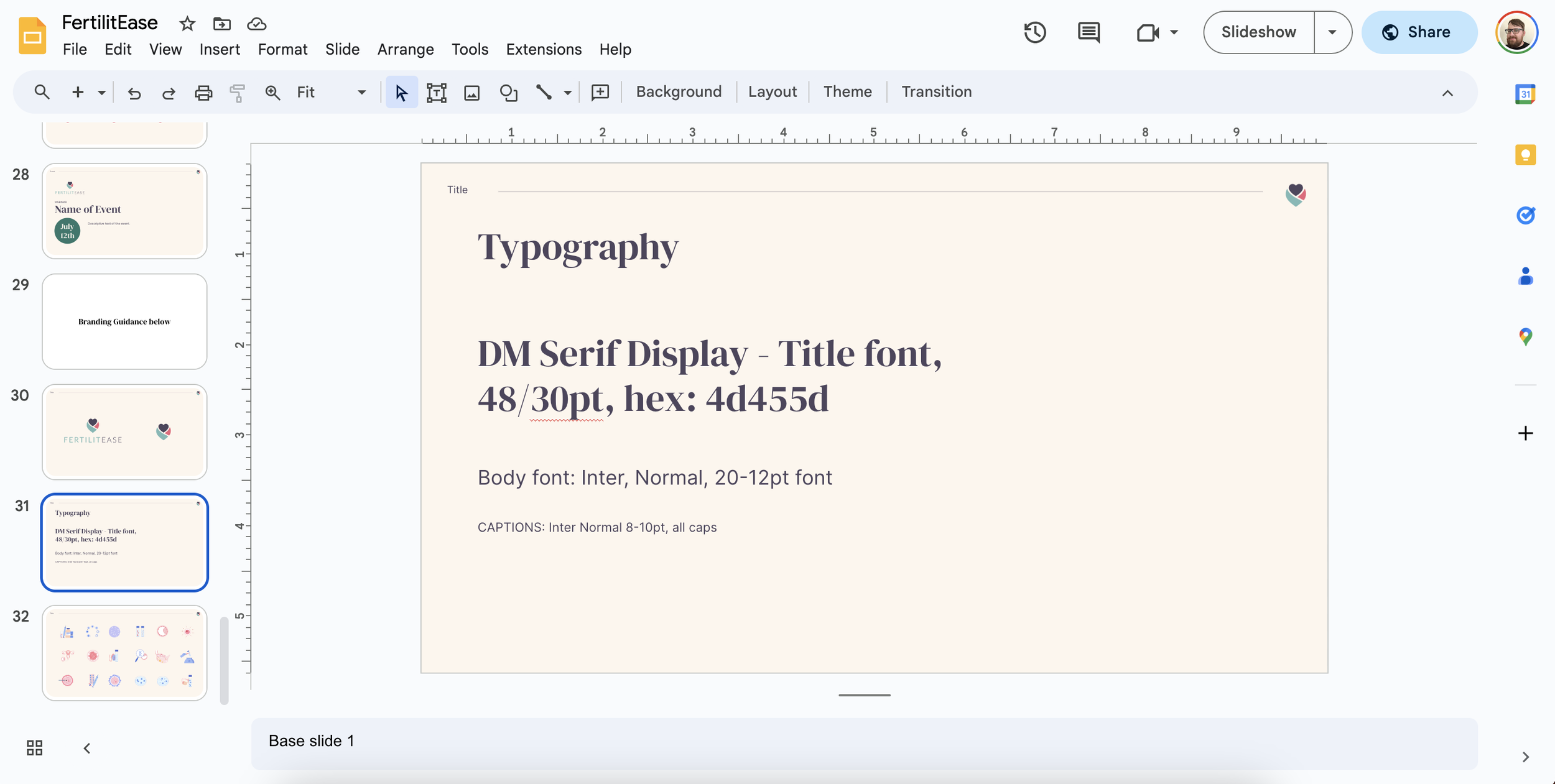Viewport: 1555px width, 784px height.
Task: Open Google Keep side panel icon
Action: (x=1525, y=155)
